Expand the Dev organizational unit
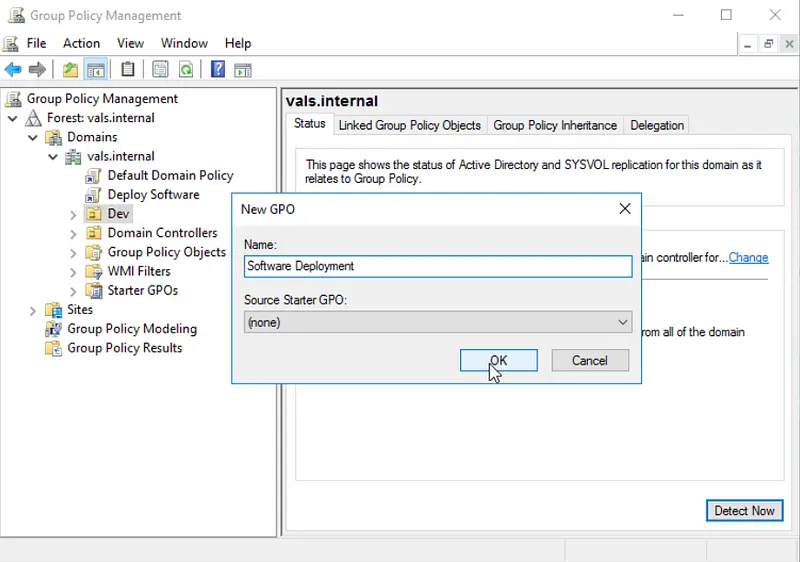 coord(73,215)
